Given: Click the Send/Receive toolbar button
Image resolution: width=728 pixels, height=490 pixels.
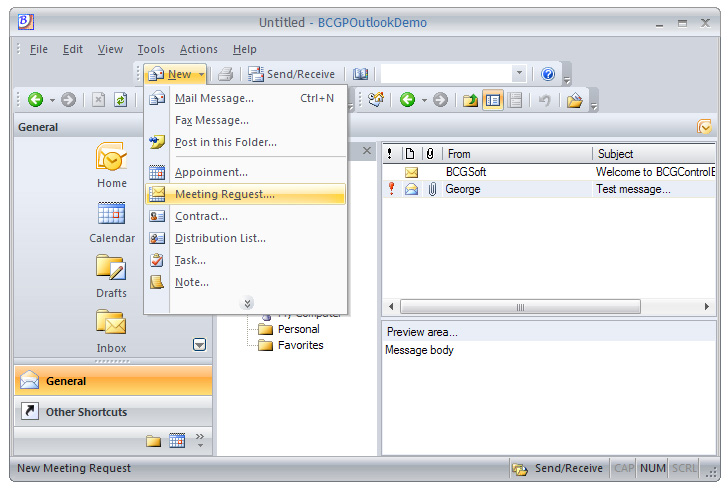Looking at the screenshot, I should 291,74.
